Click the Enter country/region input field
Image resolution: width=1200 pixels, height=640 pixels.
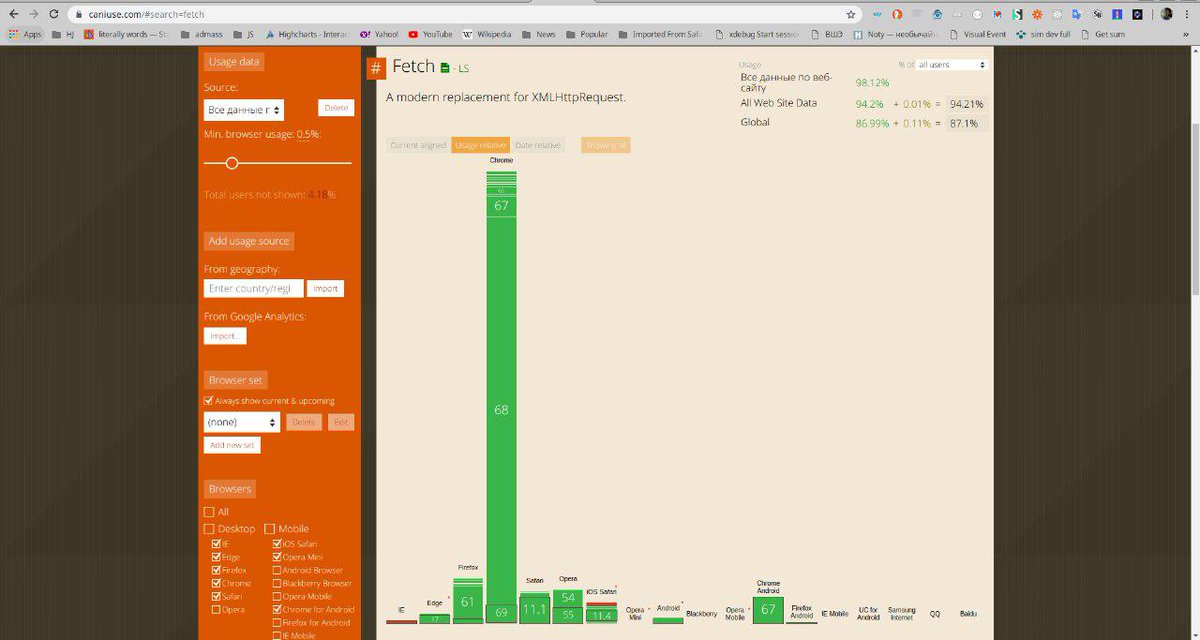point(253,288)
